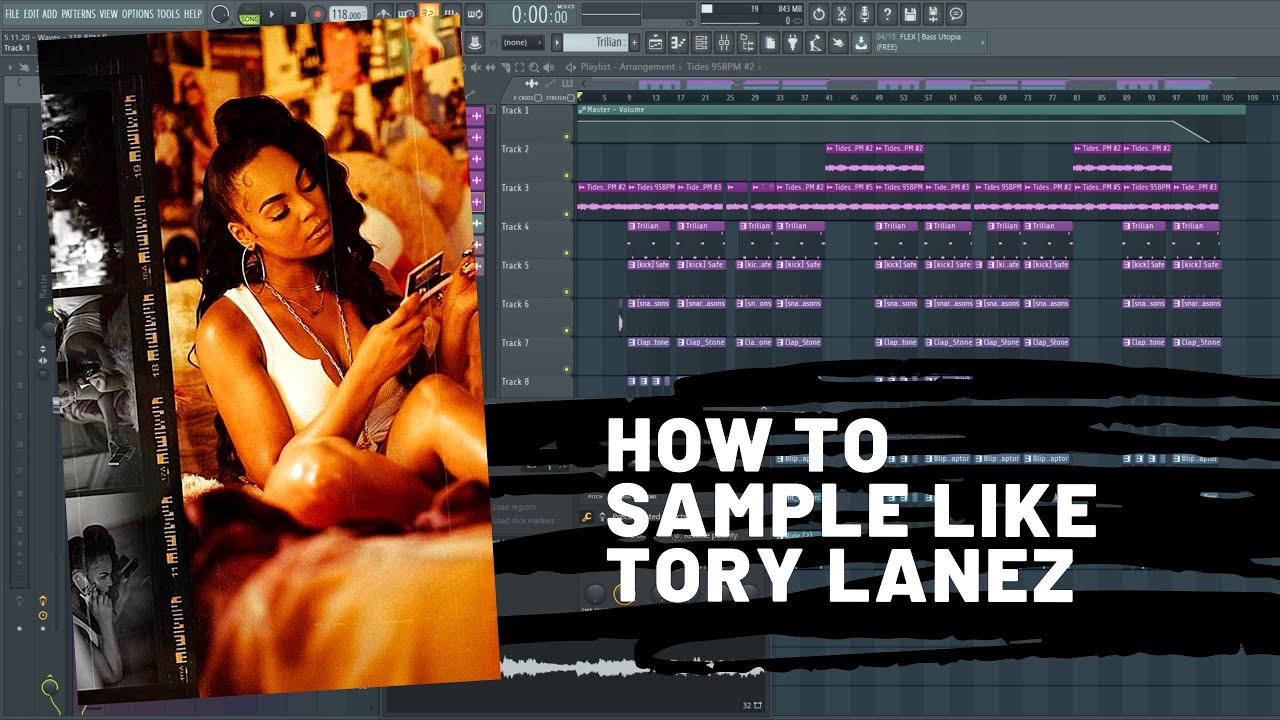
Task: Open the mixer view icon
Action: (724, 42)
